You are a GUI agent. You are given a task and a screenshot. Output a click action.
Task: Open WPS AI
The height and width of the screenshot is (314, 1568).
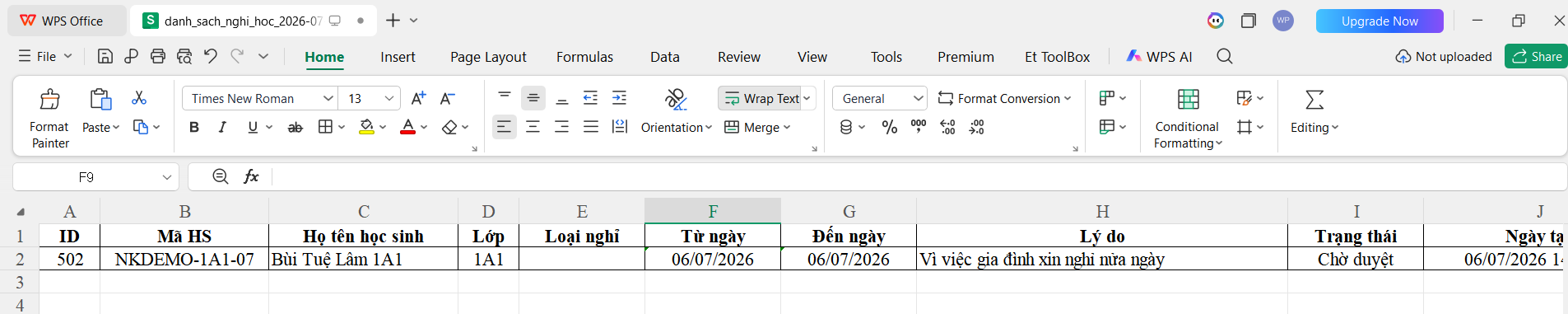1159,56
